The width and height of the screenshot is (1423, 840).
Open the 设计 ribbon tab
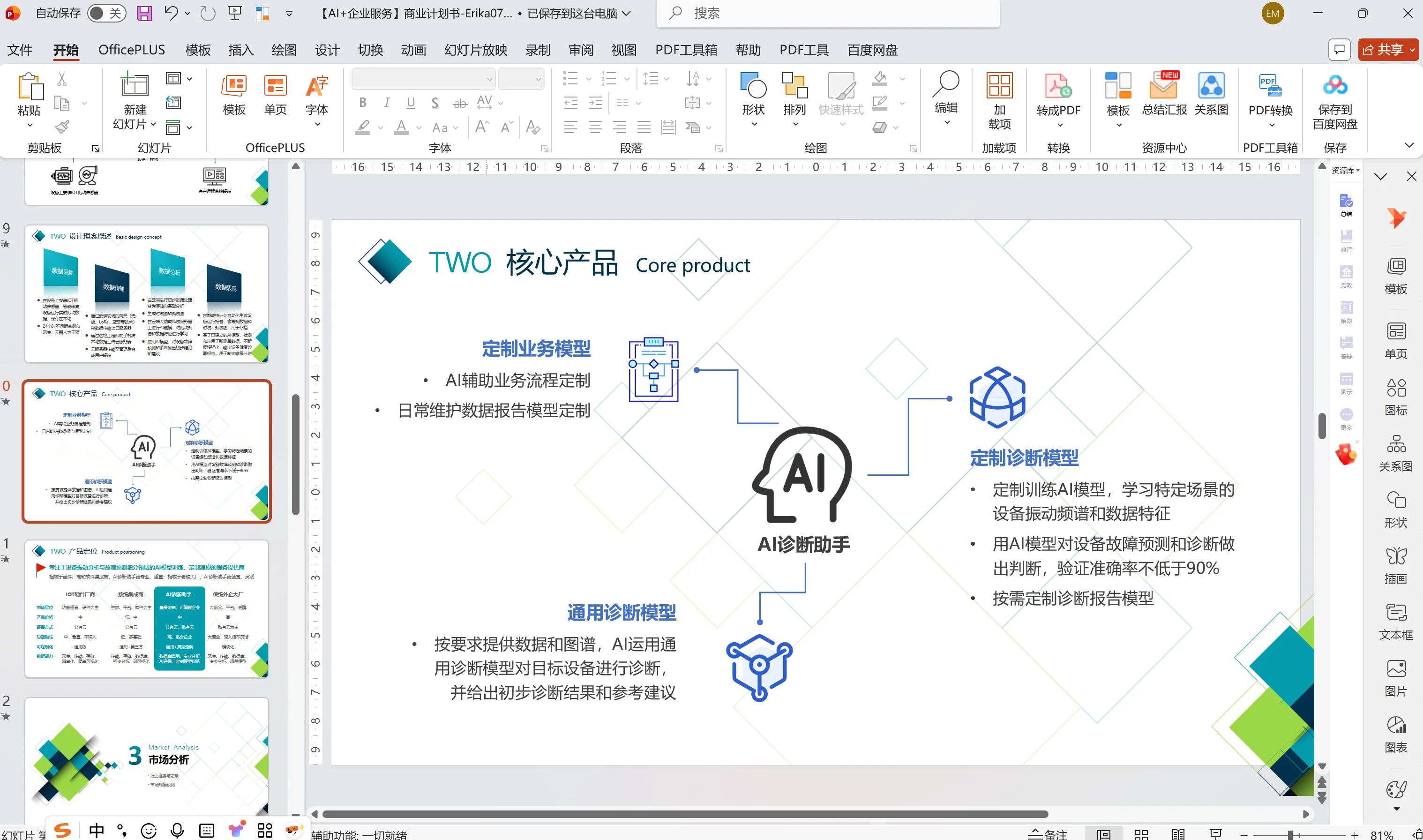pos(327,50)
